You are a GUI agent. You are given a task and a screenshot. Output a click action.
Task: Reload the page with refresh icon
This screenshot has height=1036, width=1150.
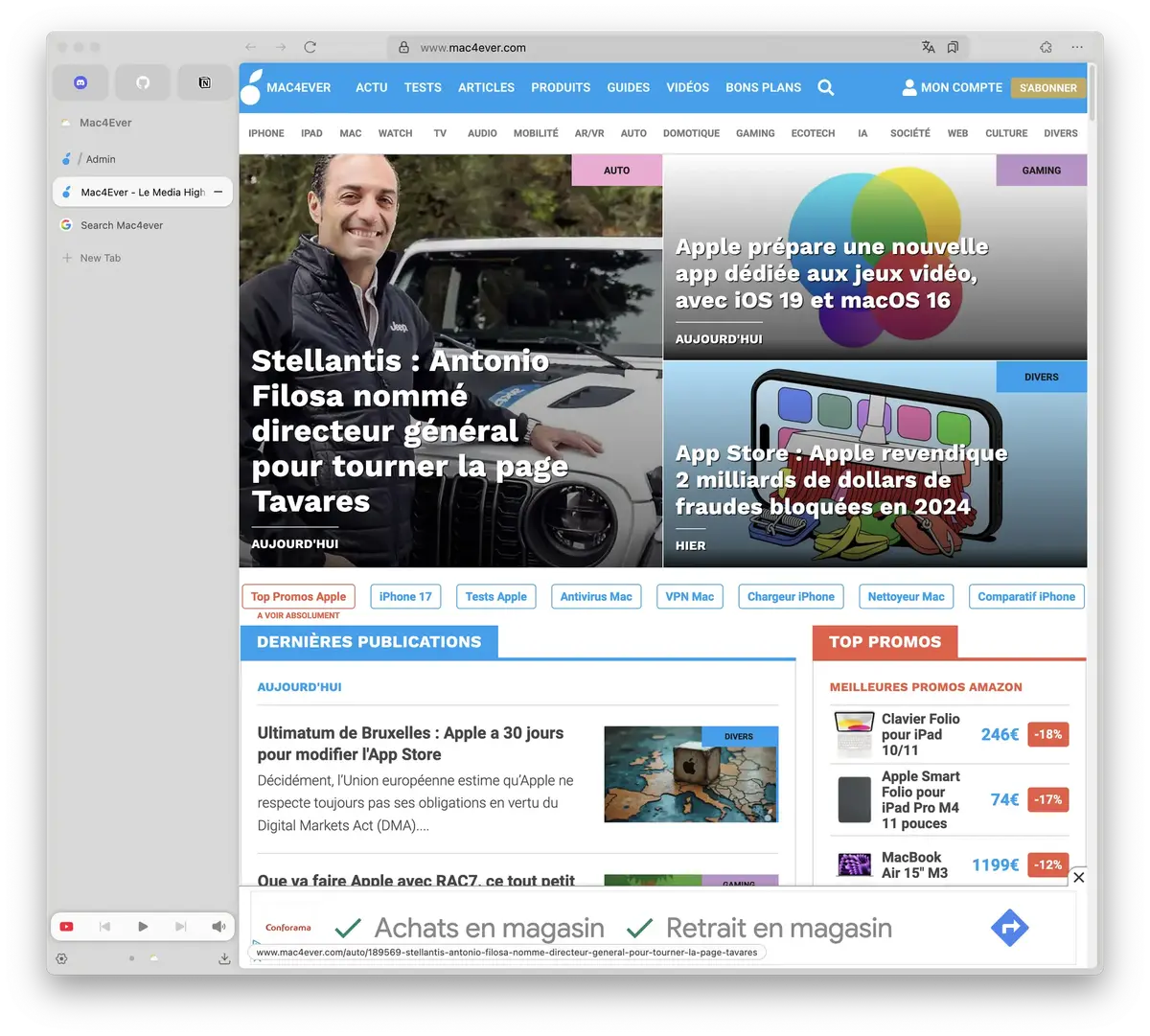click(x=310, y=47)
